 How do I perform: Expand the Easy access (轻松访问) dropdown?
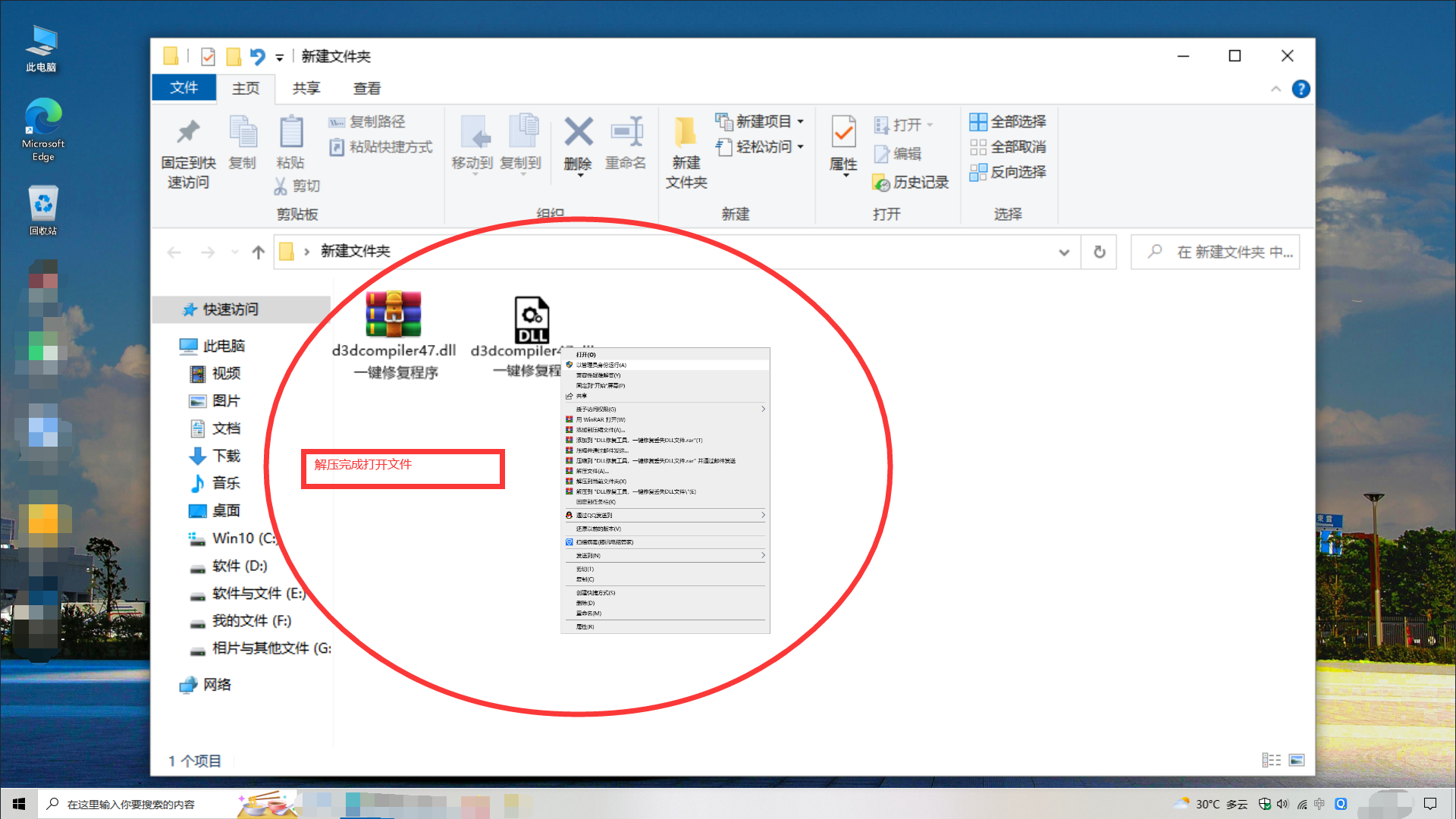[x=800, y=146]
